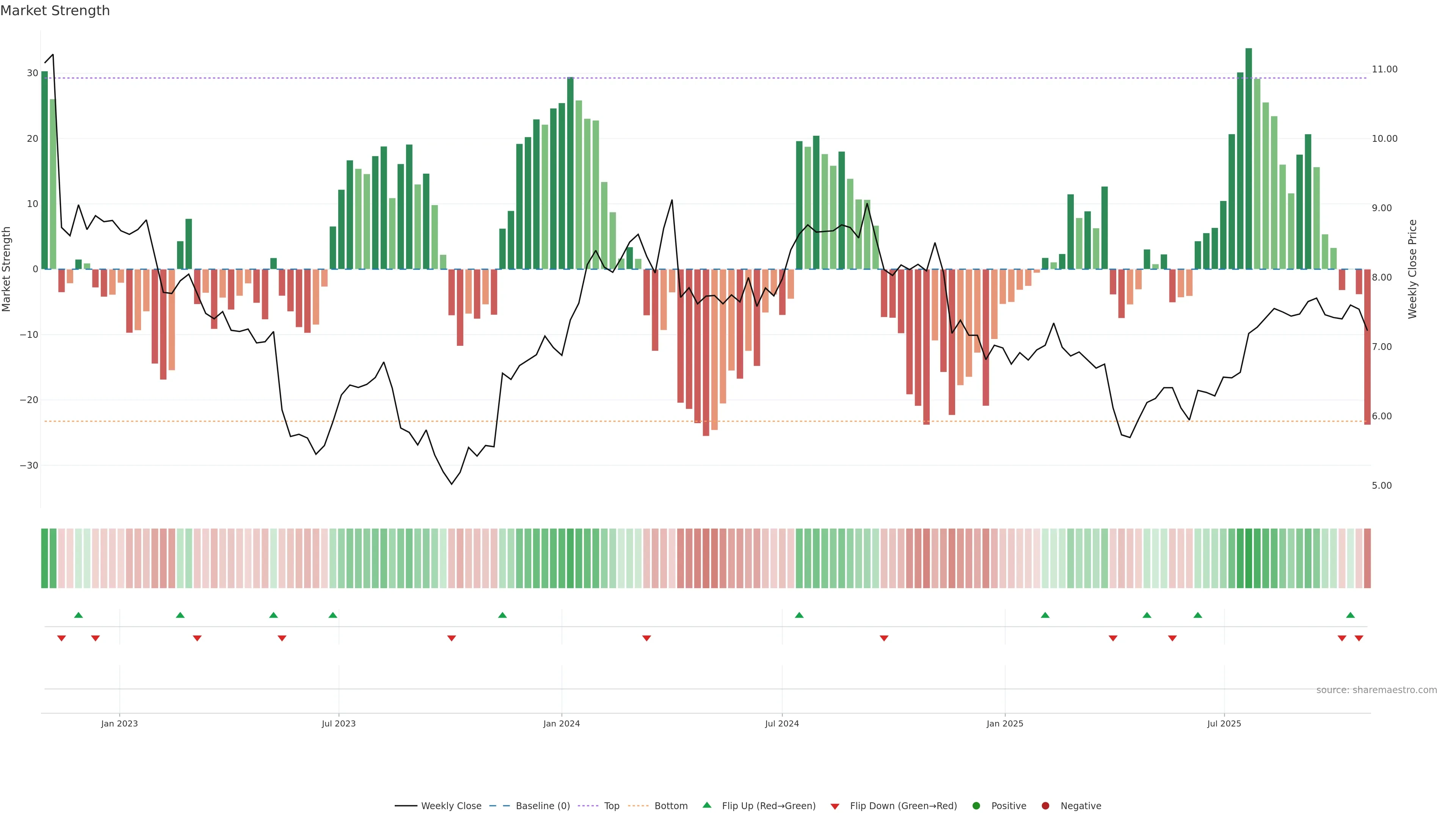The height and width of the screenshot is (819, 1456).
Task: Toggle the Baseline (0) legend entry
Action: coord(542,806)
